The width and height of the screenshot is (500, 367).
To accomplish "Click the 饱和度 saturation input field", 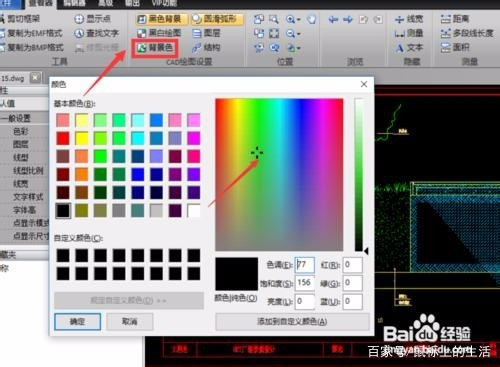I will coord(305,283).
